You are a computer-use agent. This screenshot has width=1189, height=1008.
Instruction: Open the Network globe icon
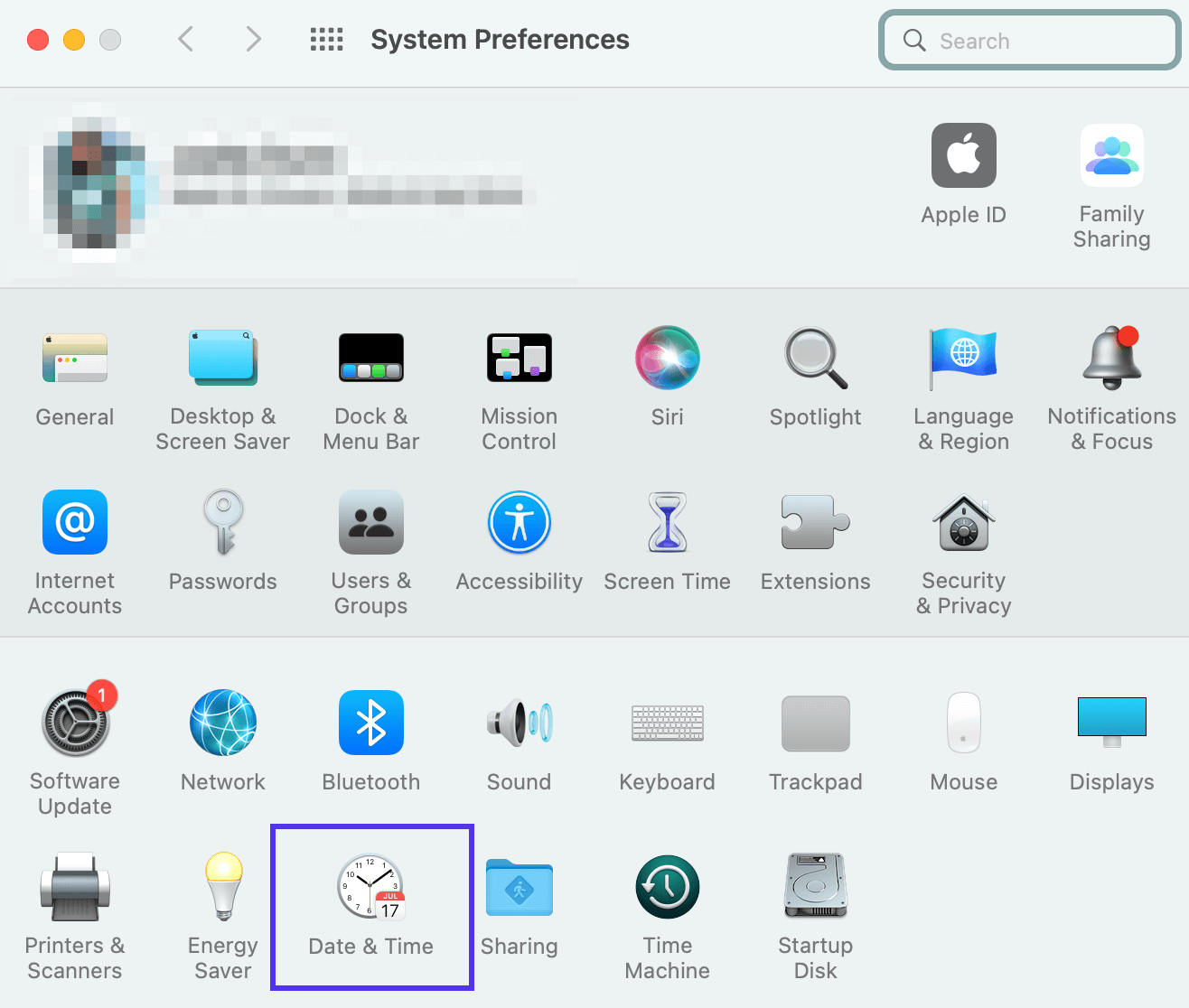coord(222,723)
